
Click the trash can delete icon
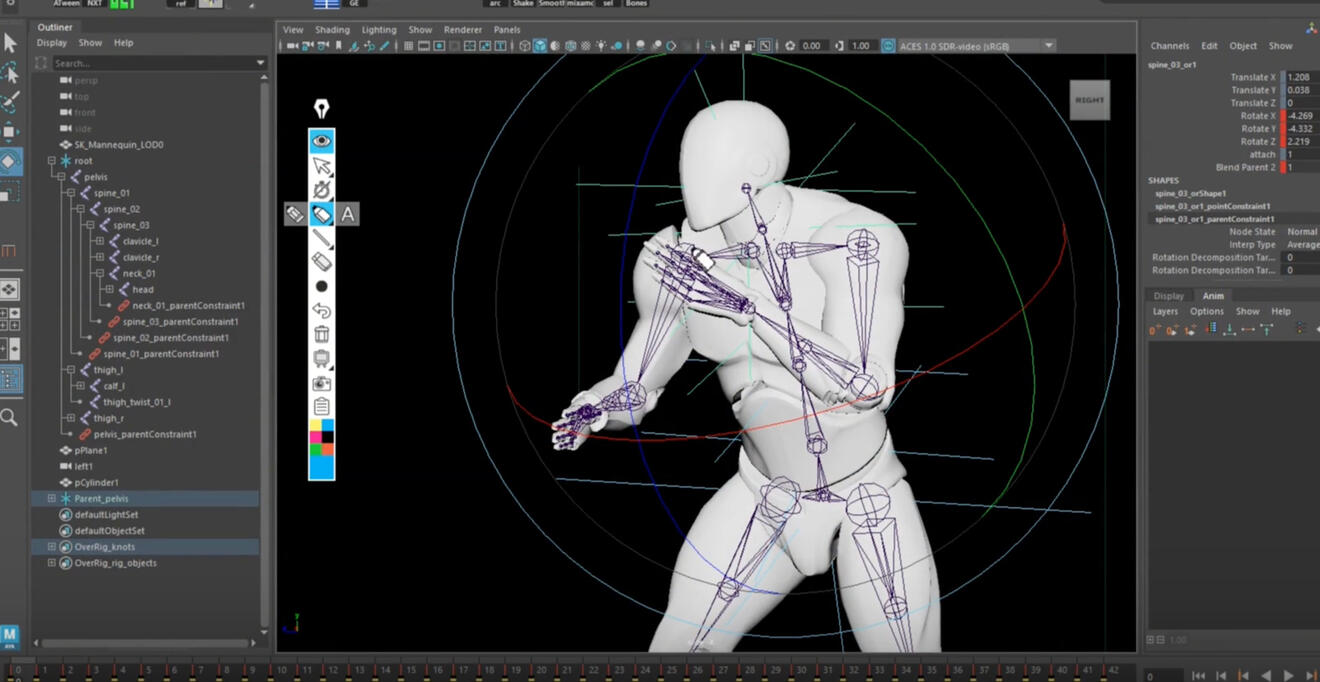point(321,334)
